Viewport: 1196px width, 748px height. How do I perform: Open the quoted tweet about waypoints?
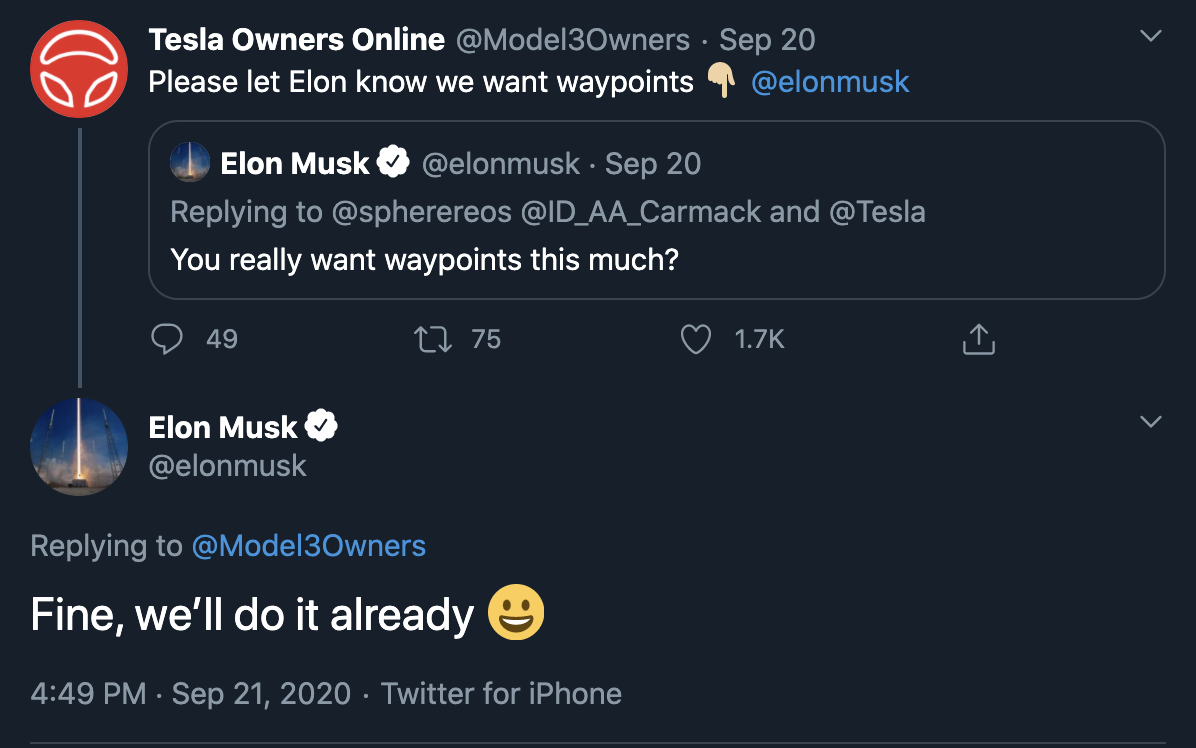pyautogui.click(x=657, y=210)
